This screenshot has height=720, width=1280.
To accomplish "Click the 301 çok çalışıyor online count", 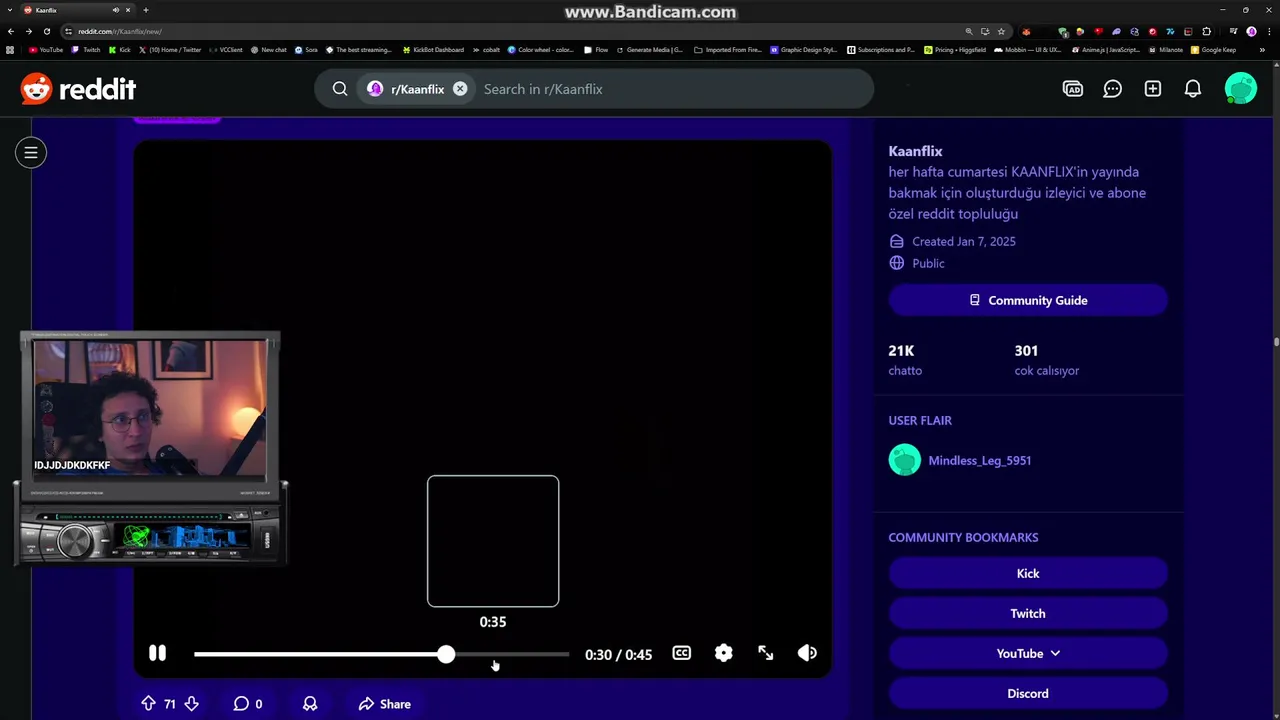I will pyautogui.click(x=1046, y=360).
